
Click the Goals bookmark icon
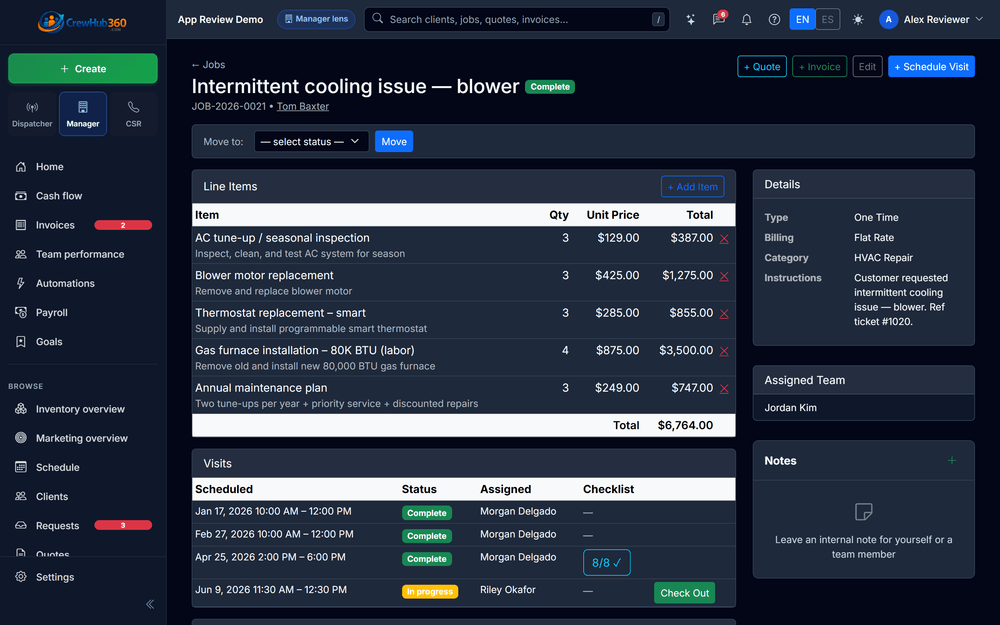coord(21,342)
